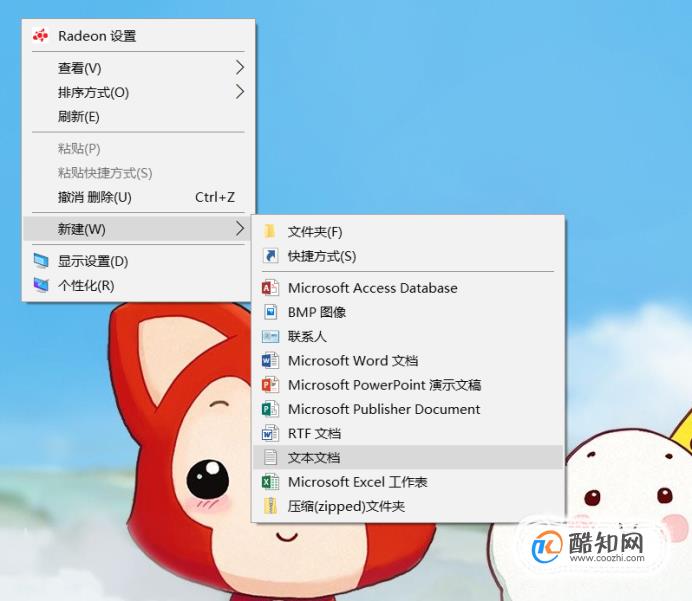692x601 pixels.
Task: Expand the 新建(W) submenu arrow
Action: pos(240,229)
